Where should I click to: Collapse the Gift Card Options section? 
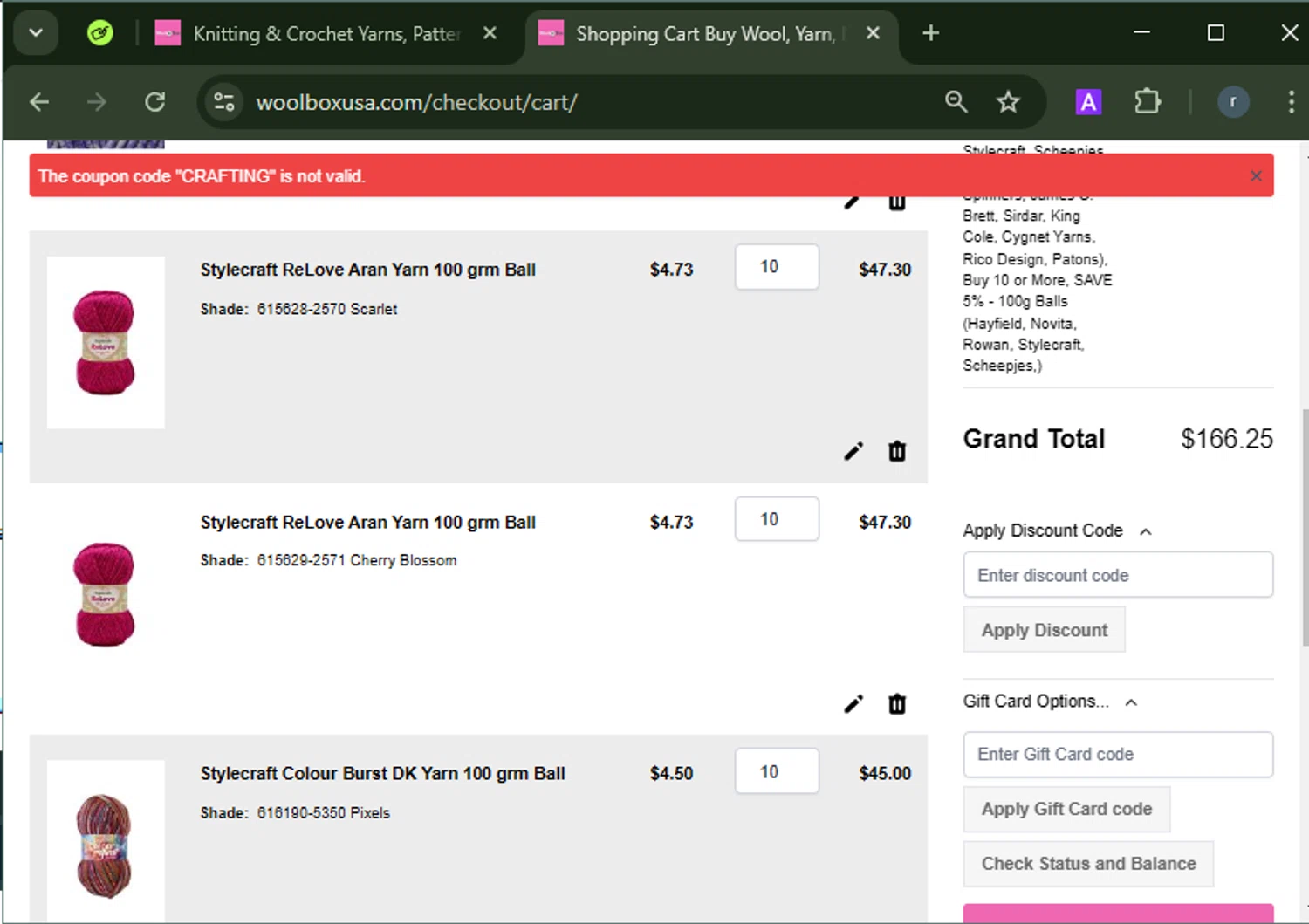1131,702
